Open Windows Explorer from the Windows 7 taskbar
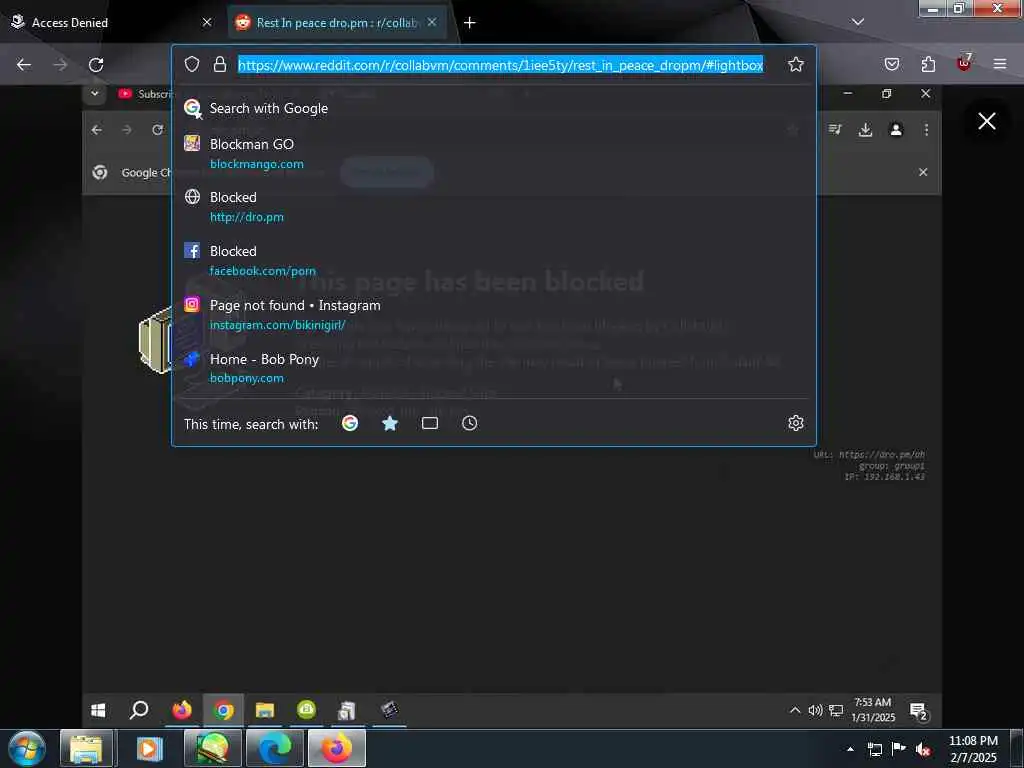 [86, 748]
